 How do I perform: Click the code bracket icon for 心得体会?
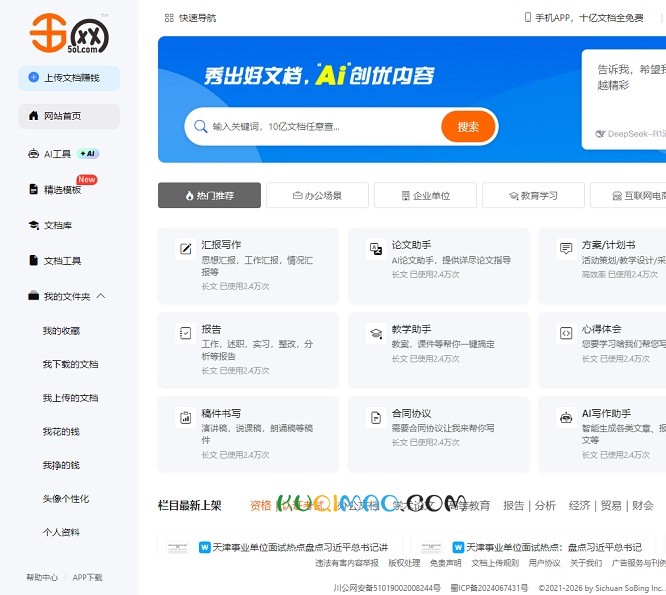(x=566, y=333)
